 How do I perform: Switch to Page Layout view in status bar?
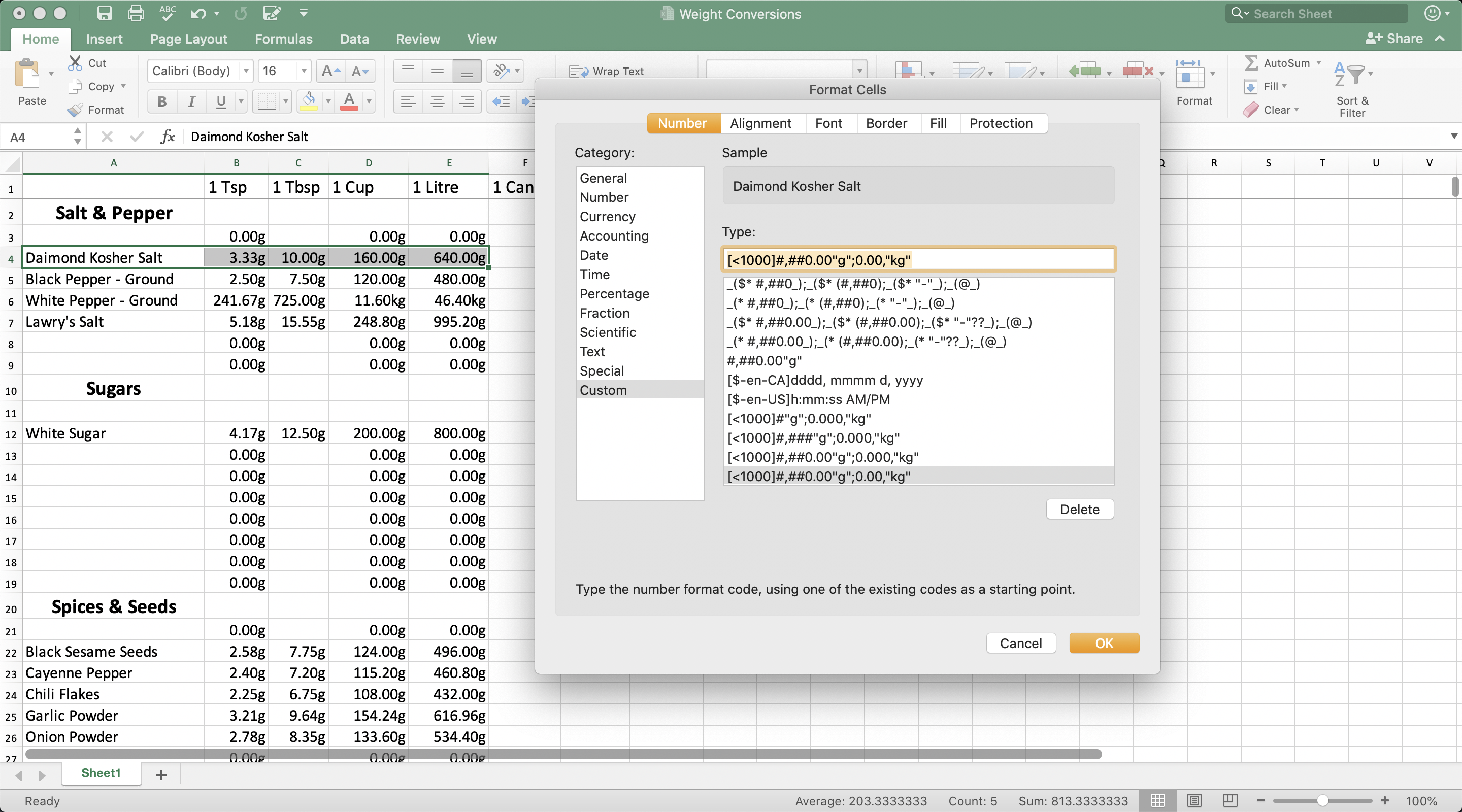1194,800
